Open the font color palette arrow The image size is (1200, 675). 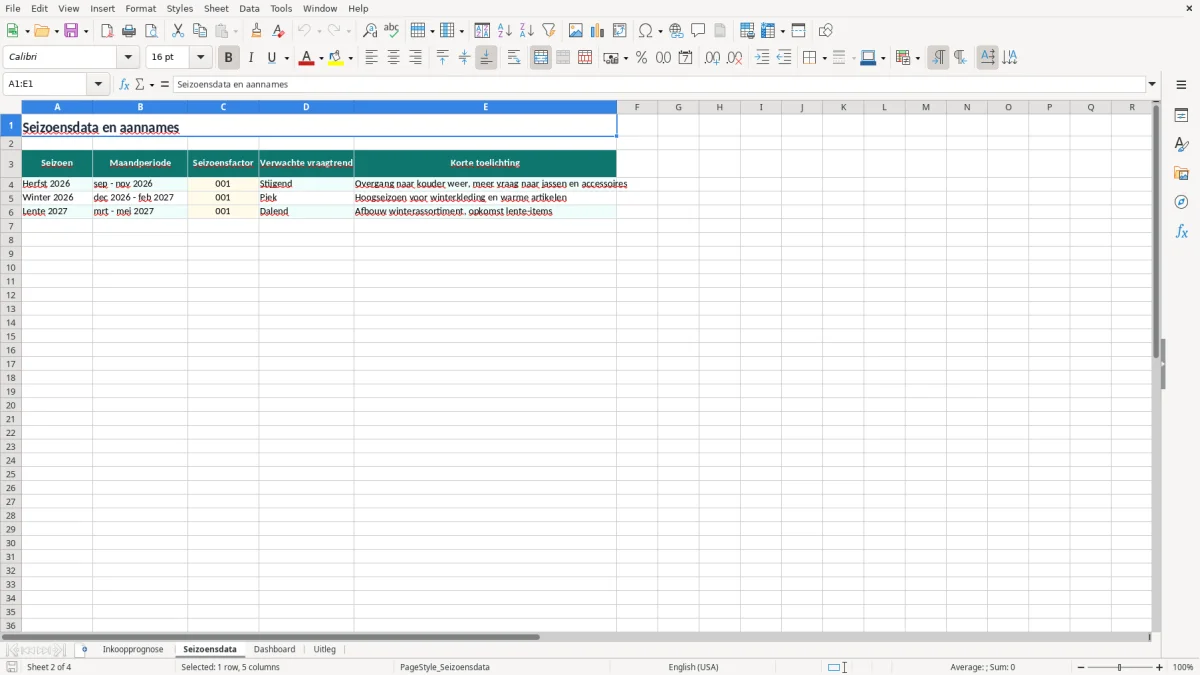[x=320, y=58]
